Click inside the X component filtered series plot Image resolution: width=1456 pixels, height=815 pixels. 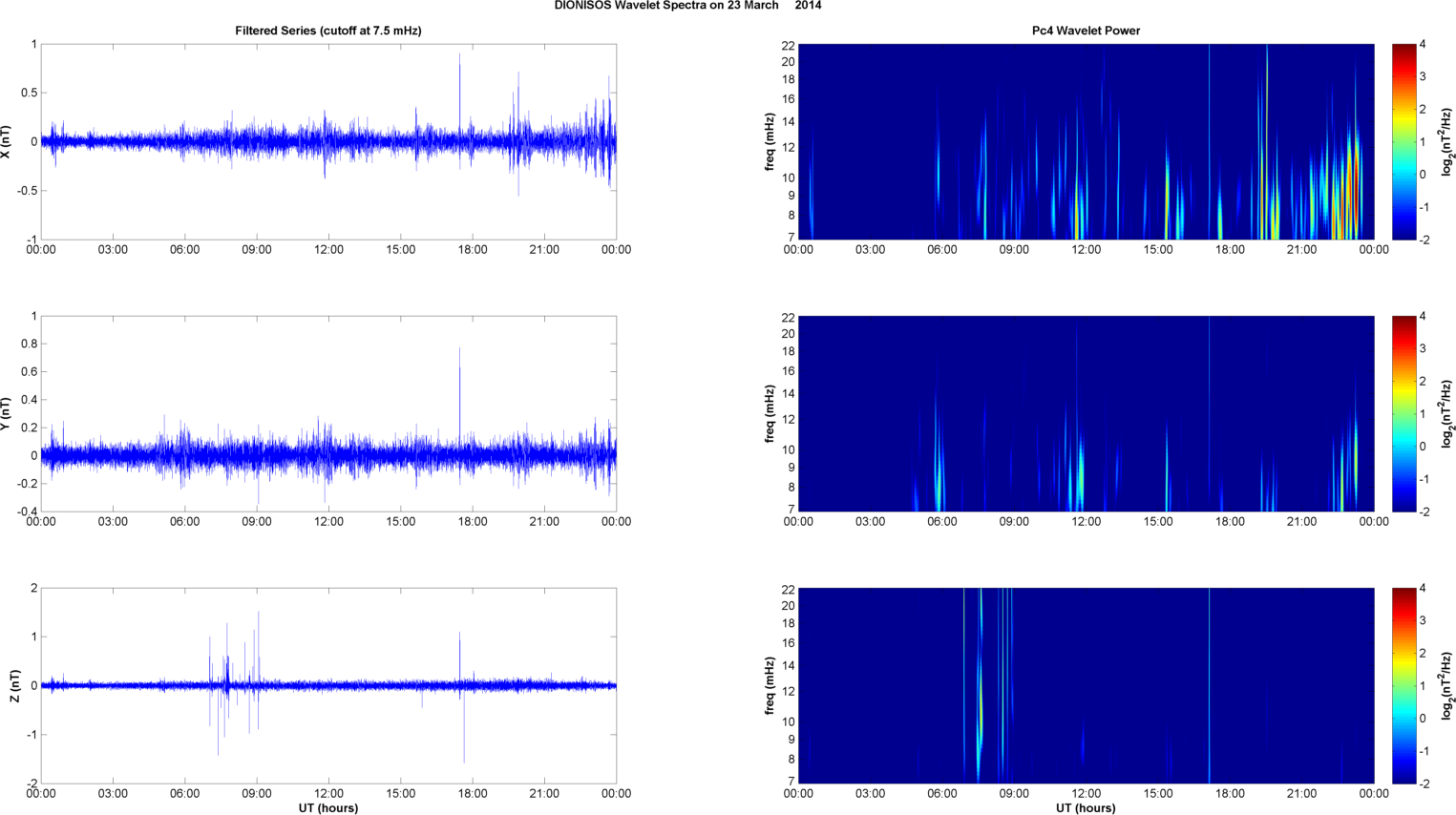click(328, 141)
